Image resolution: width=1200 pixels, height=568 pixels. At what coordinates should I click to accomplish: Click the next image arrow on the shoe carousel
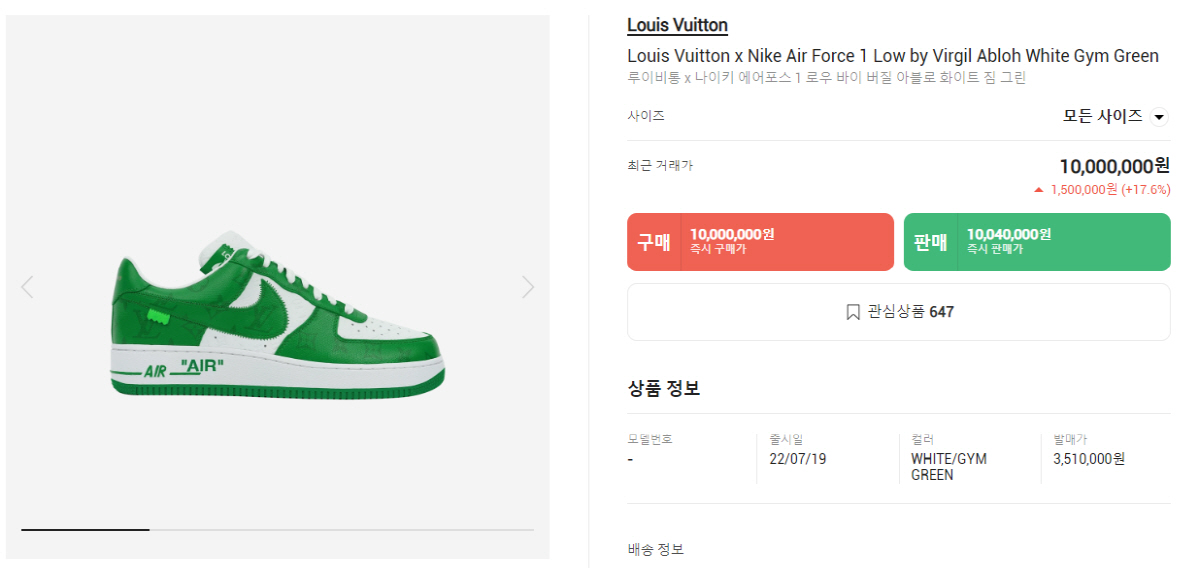[x=528, y=287]
